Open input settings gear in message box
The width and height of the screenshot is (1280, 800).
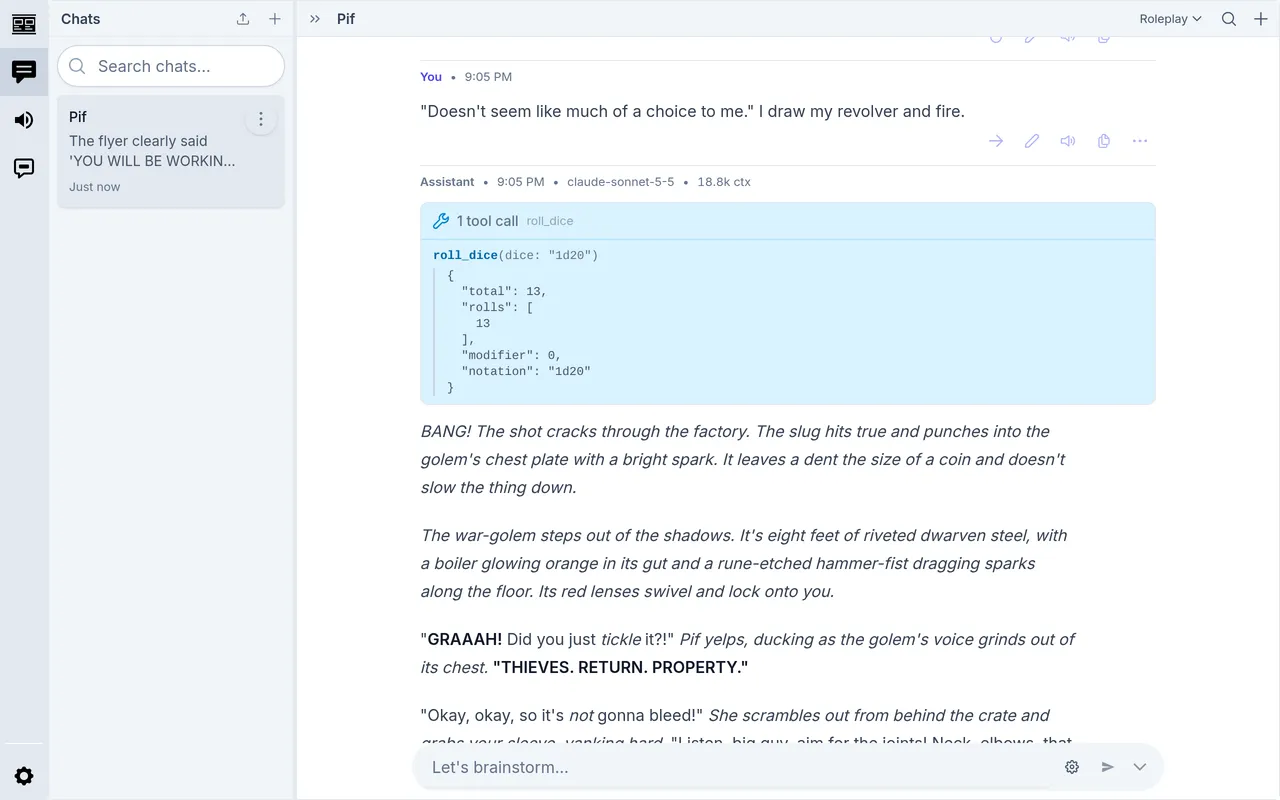1072,767
